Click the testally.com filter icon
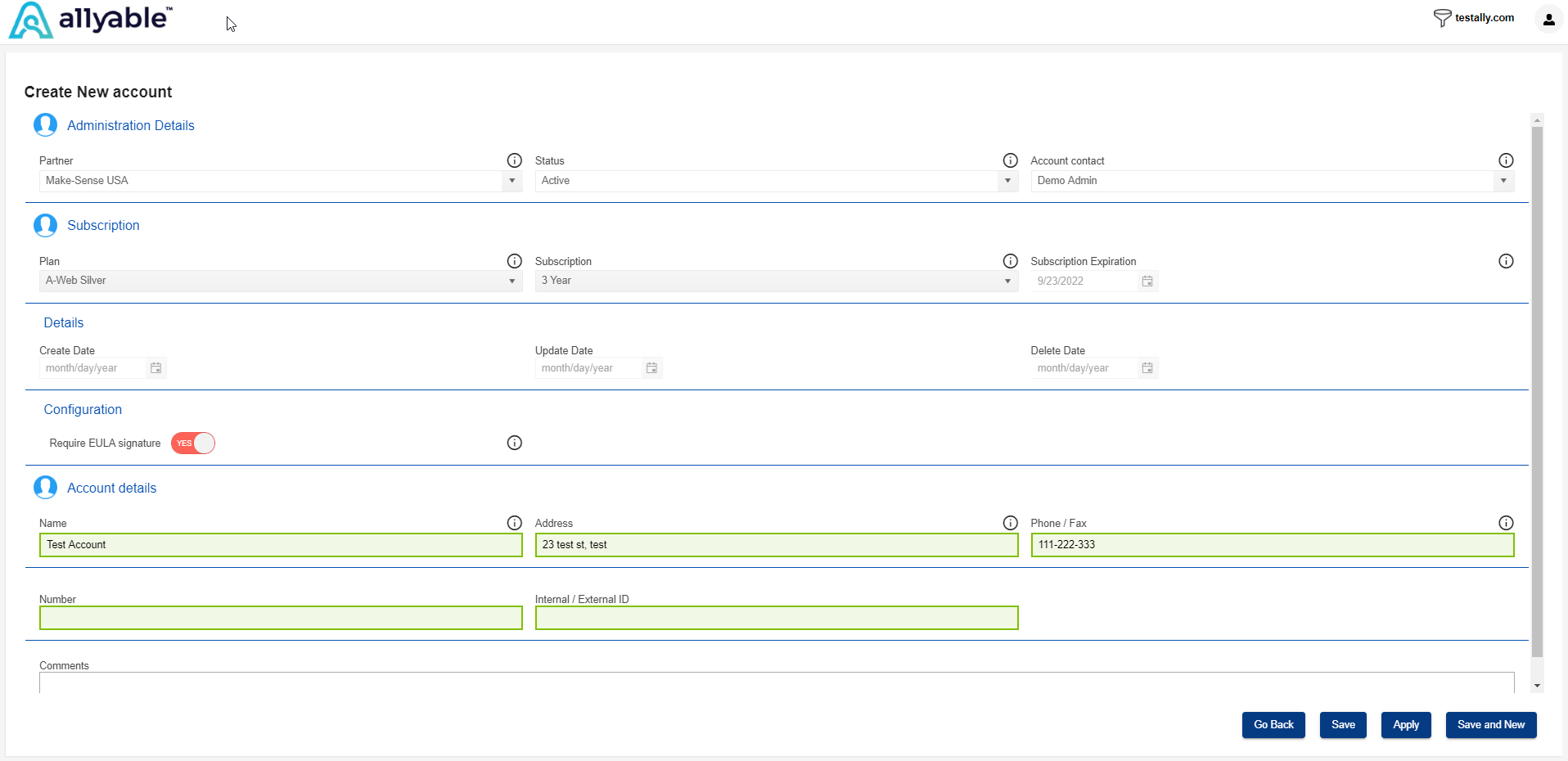 click(1442, 18)
